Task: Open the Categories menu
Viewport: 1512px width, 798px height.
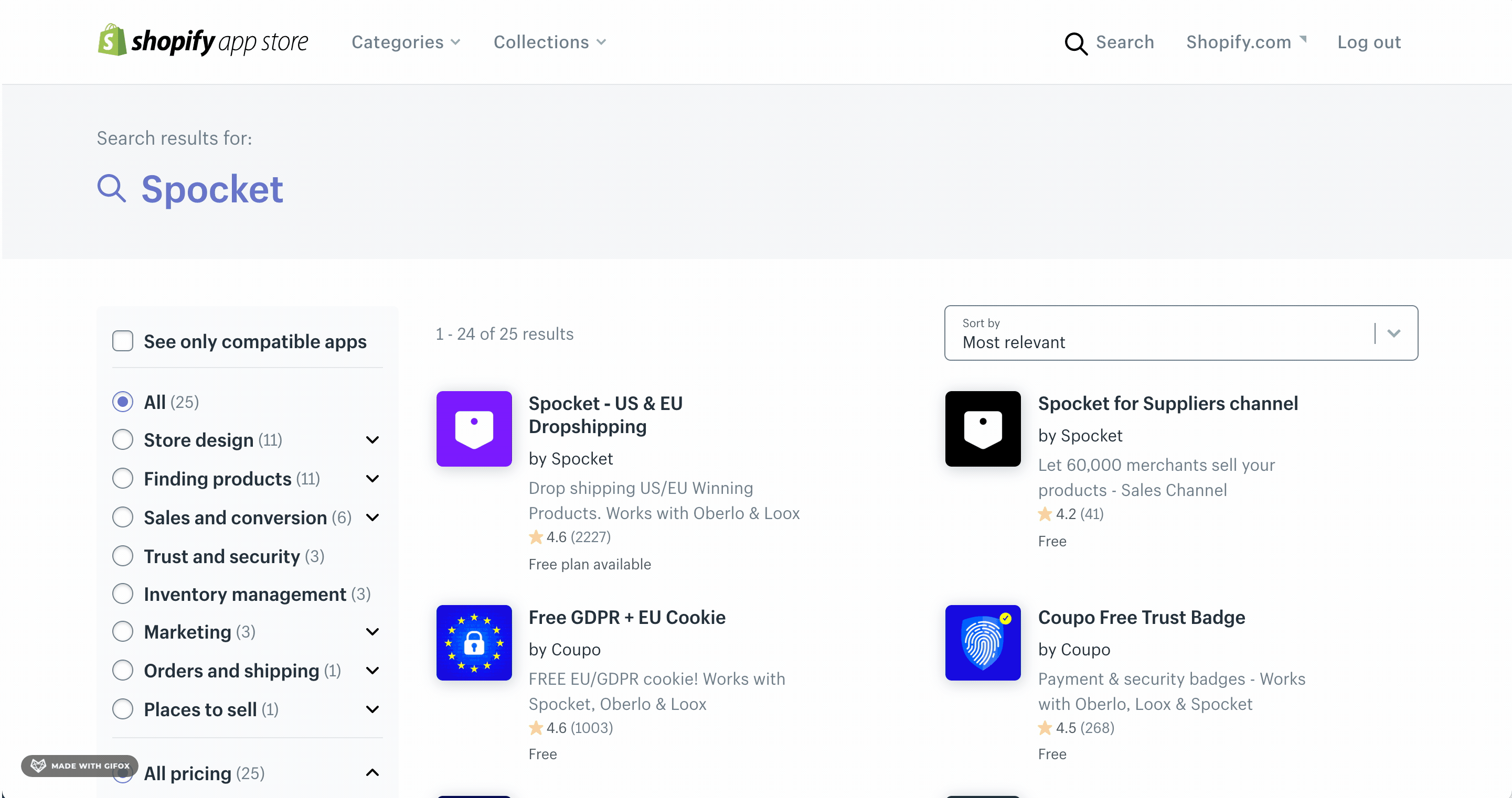Action: point(406,42)
